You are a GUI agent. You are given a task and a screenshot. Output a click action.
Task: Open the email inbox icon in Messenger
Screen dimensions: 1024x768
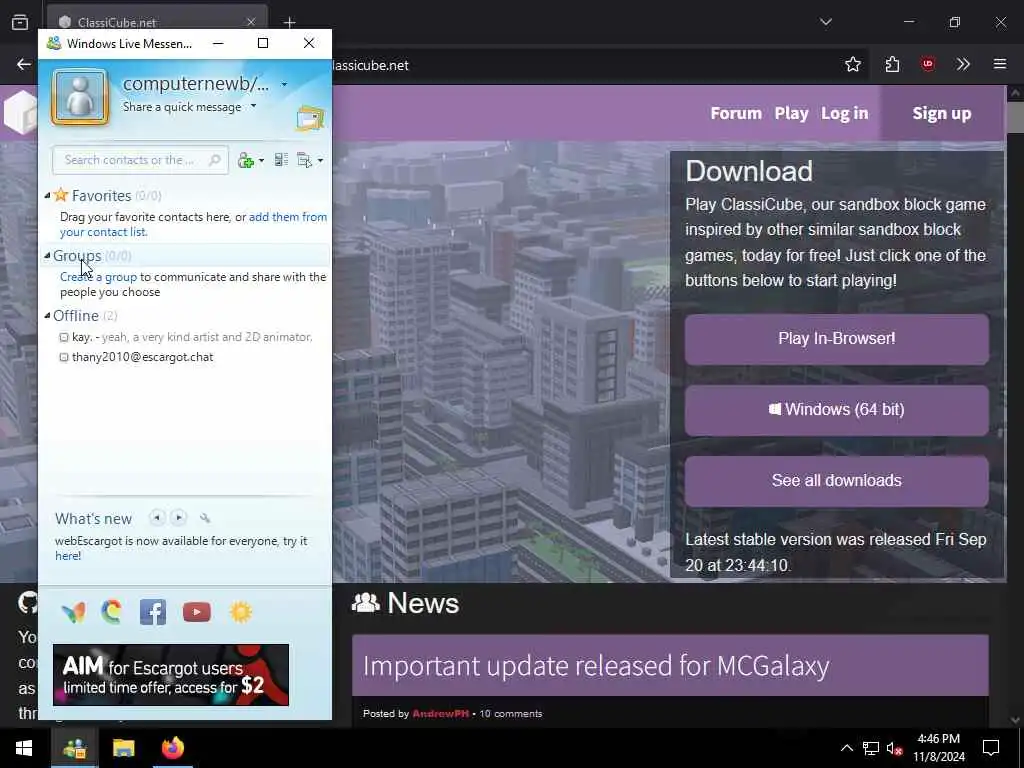[x=310, y=118]
